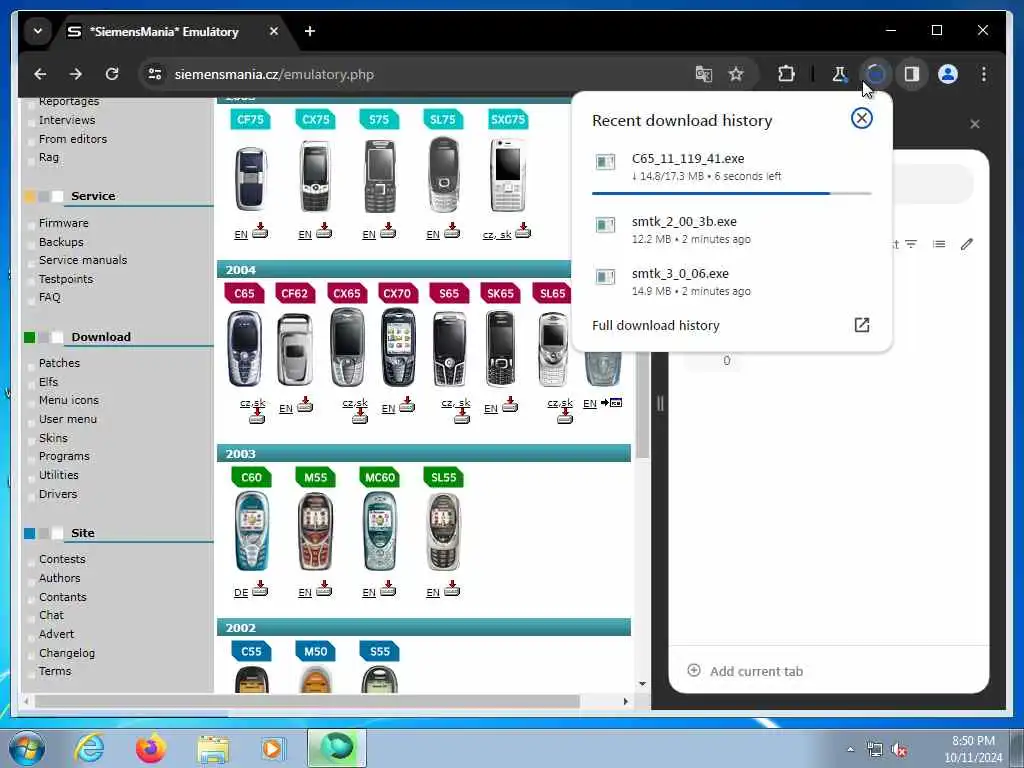Add current tab in side panel
1024x768 pixels.
[x=745, y=671]
